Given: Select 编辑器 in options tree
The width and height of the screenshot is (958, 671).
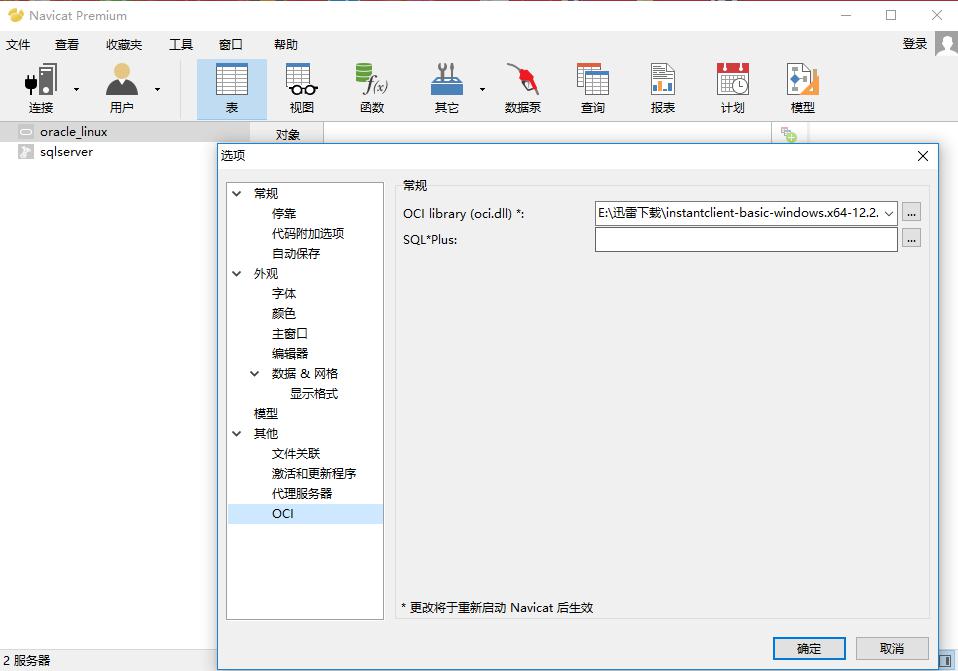Looking at the screenshot, I should 290,353.
